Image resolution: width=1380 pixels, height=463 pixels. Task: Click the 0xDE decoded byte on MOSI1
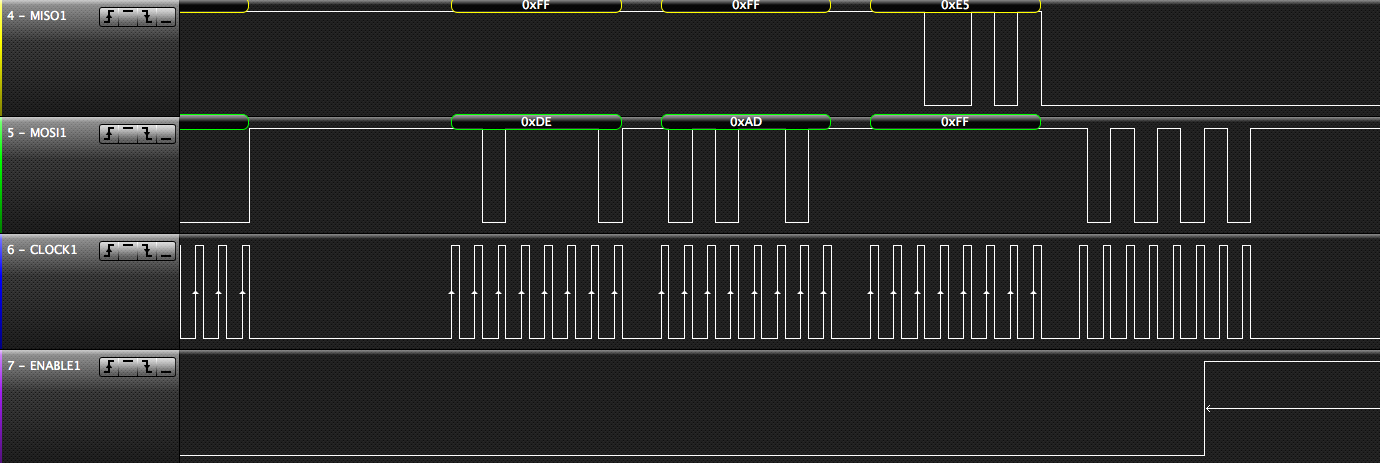tap(536, 121)
